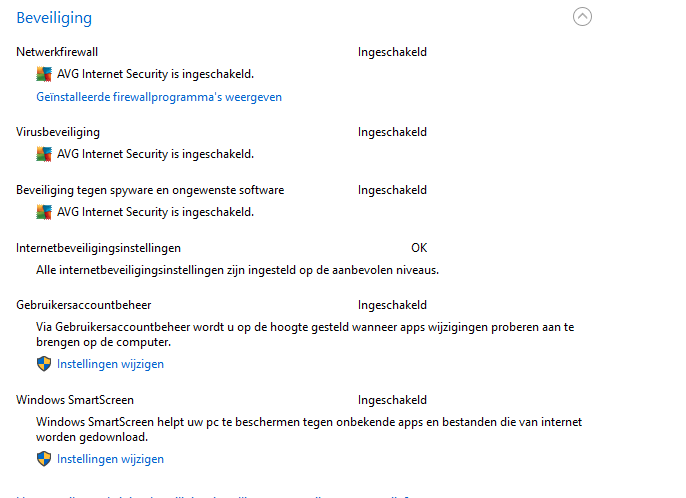
Task: Open Instellingen wijzigen for Gebruikersaccountbeheer
Action: pos(110,364)
